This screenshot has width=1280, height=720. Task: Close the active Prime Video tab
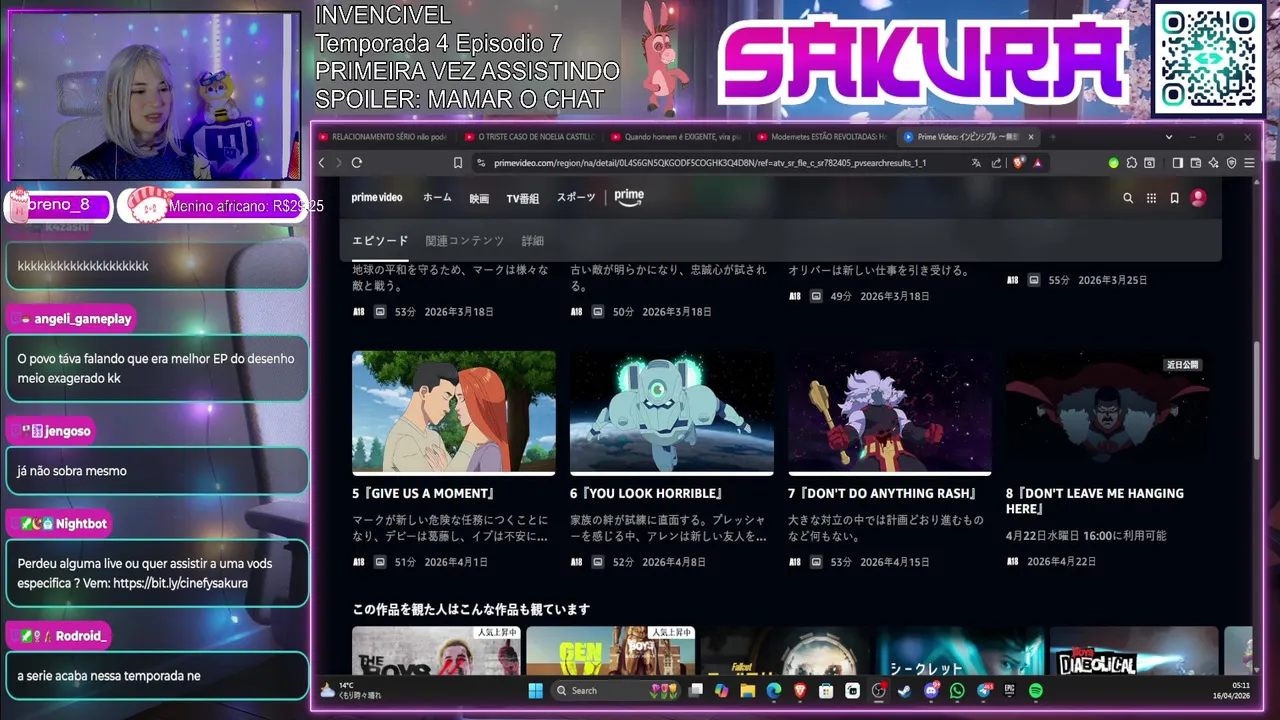coord(1031,137)
